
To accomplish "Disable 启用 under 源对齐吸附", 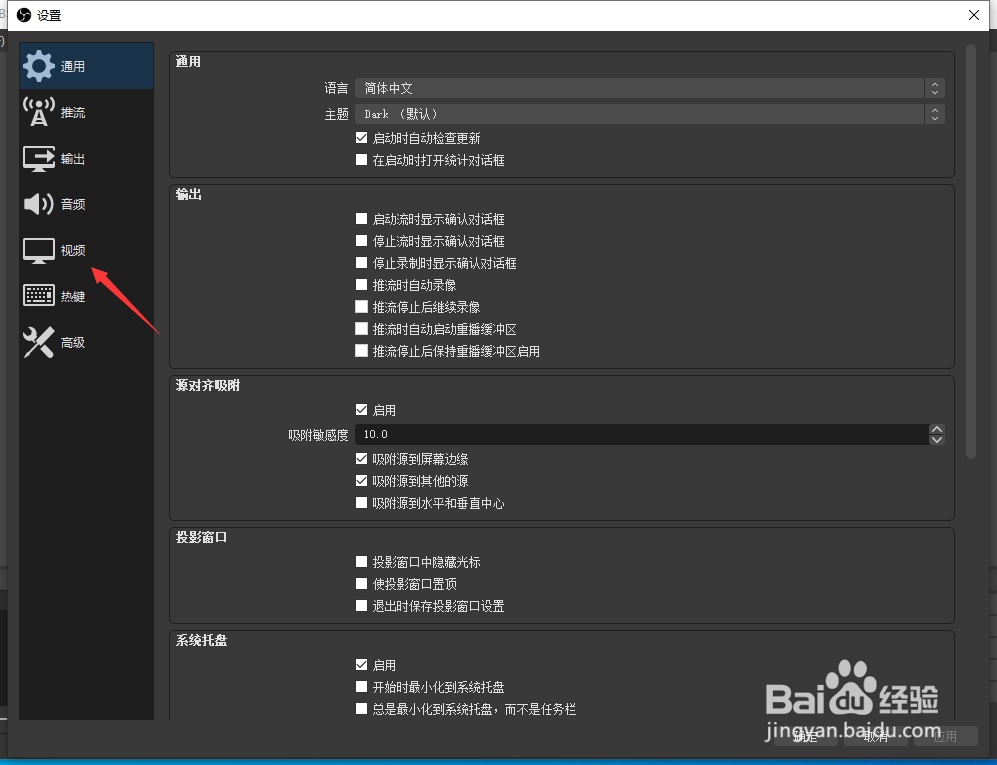I will click(x=361, y=410).
